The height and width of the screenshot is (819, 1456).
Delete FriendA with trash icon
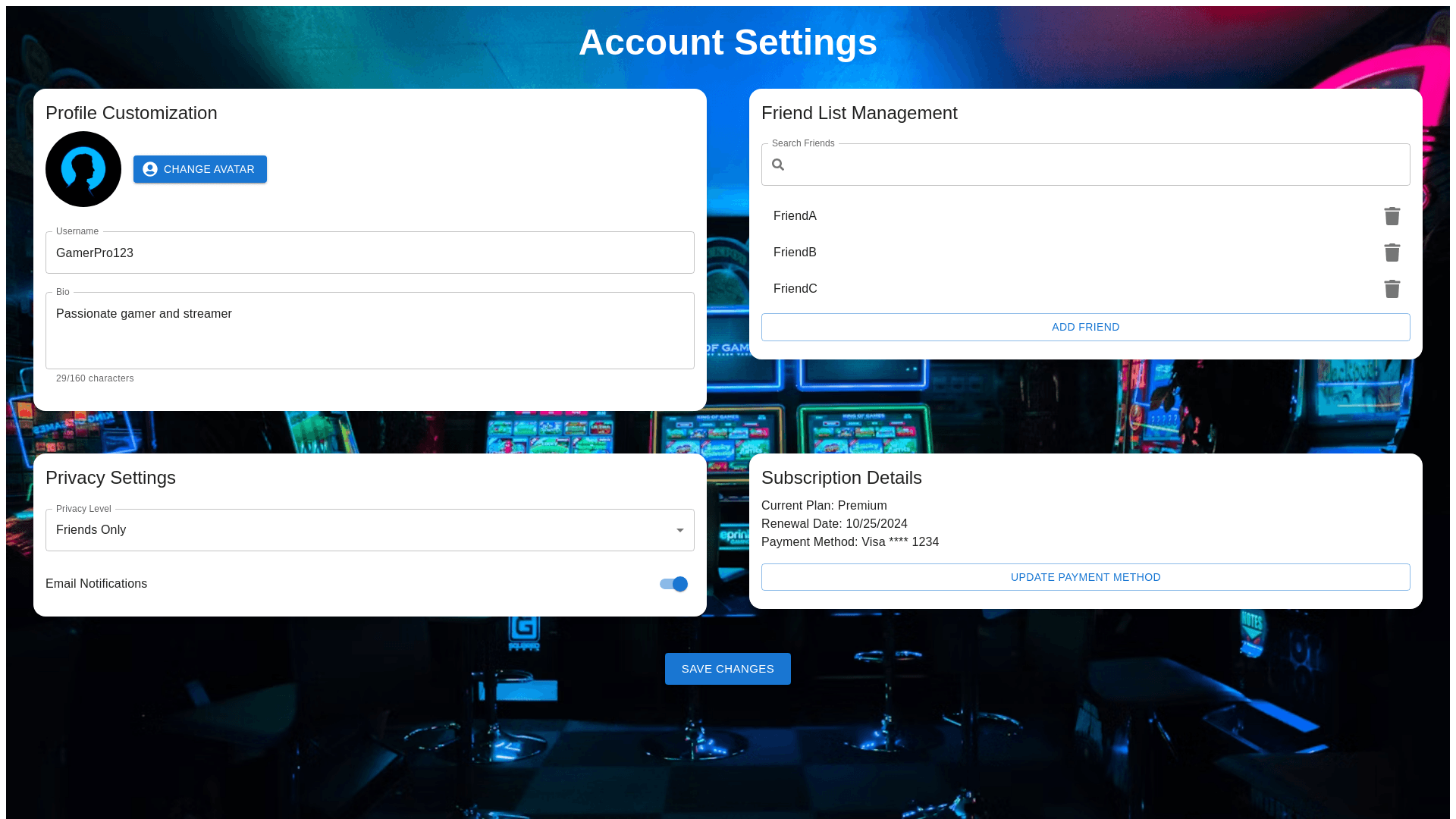pyautogui.click(x=1392, y=216)
